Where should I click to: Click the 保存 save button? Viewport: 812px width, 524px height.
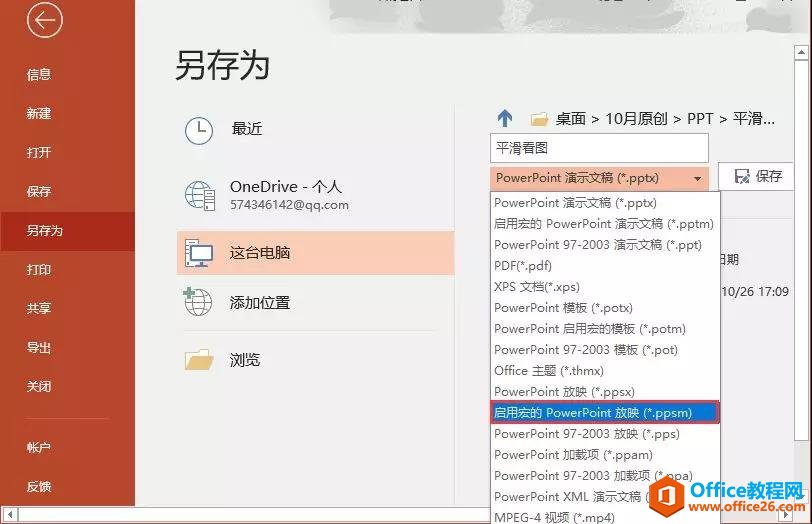[x=757, y=176]
